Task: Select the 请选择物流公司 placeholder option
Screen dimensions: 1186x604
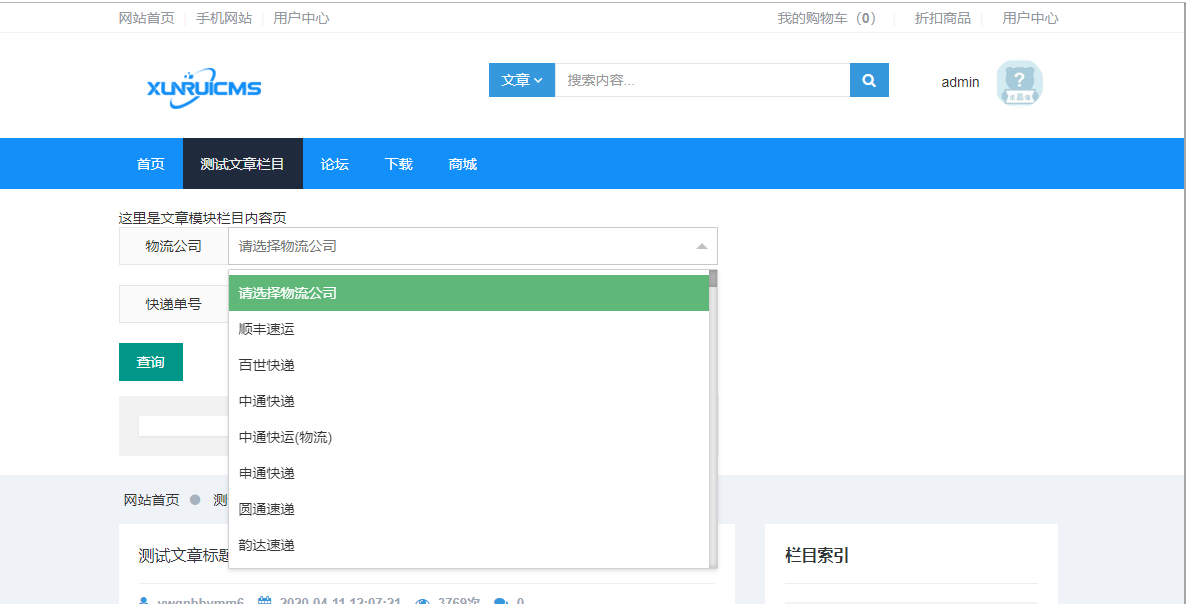Action: pyautogui.click(x=469, y=293)
